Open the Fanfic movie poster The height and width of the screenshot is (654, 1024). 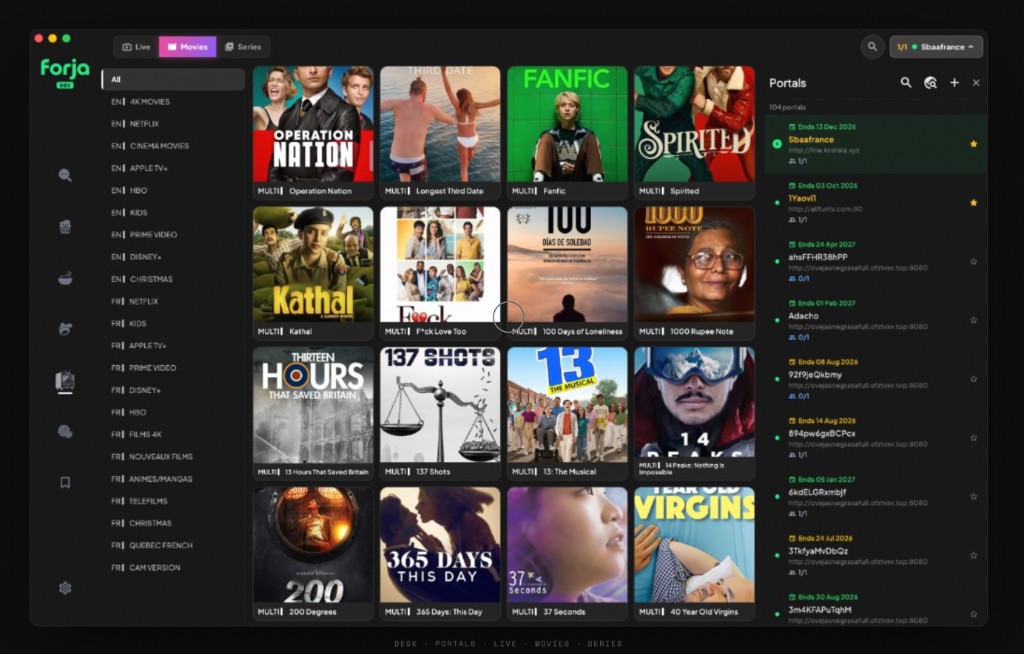[567, 124]
